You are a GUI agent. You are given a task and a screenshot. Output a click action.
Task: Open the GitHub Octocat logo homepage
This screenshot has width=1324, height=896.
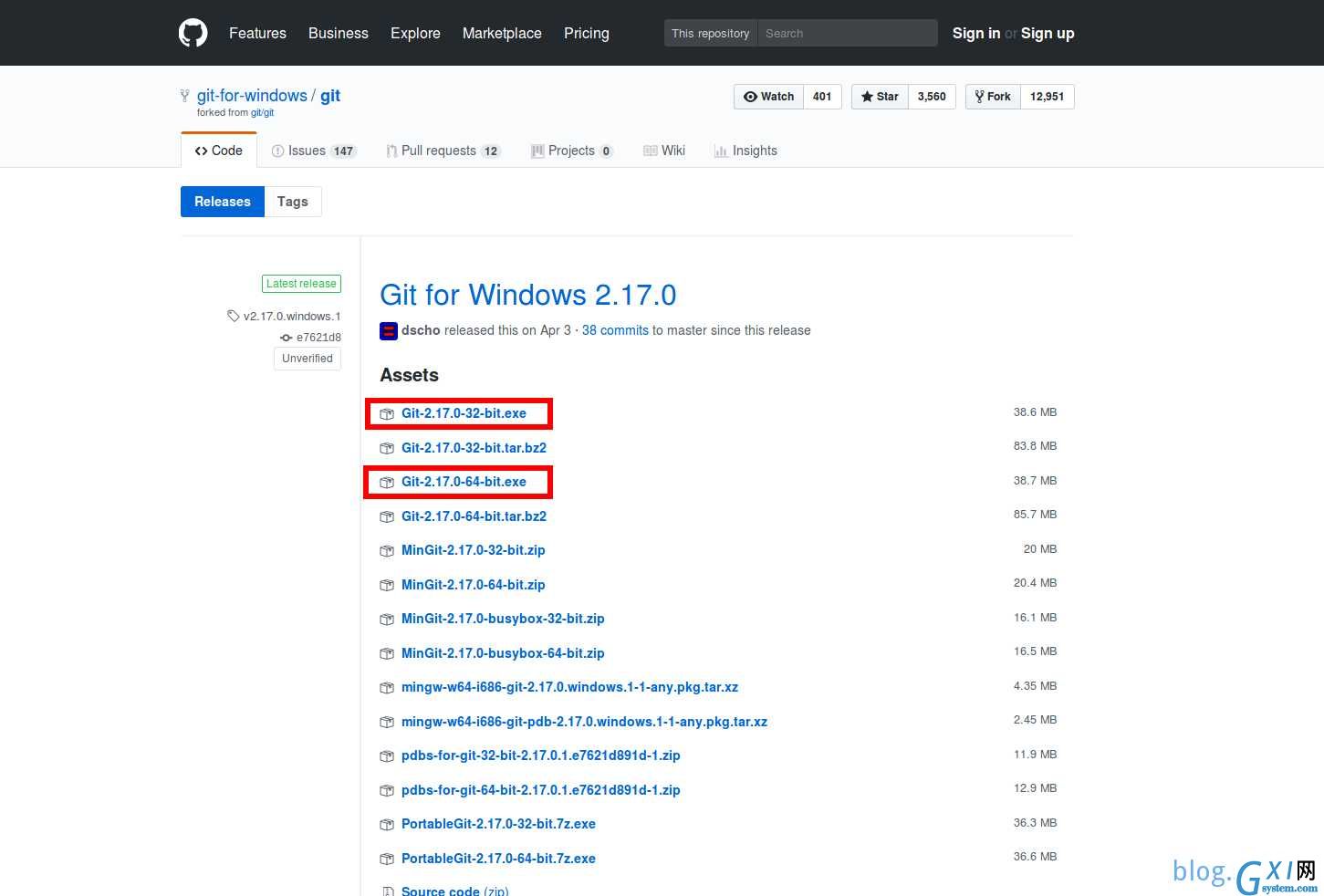tap(193, 33)
